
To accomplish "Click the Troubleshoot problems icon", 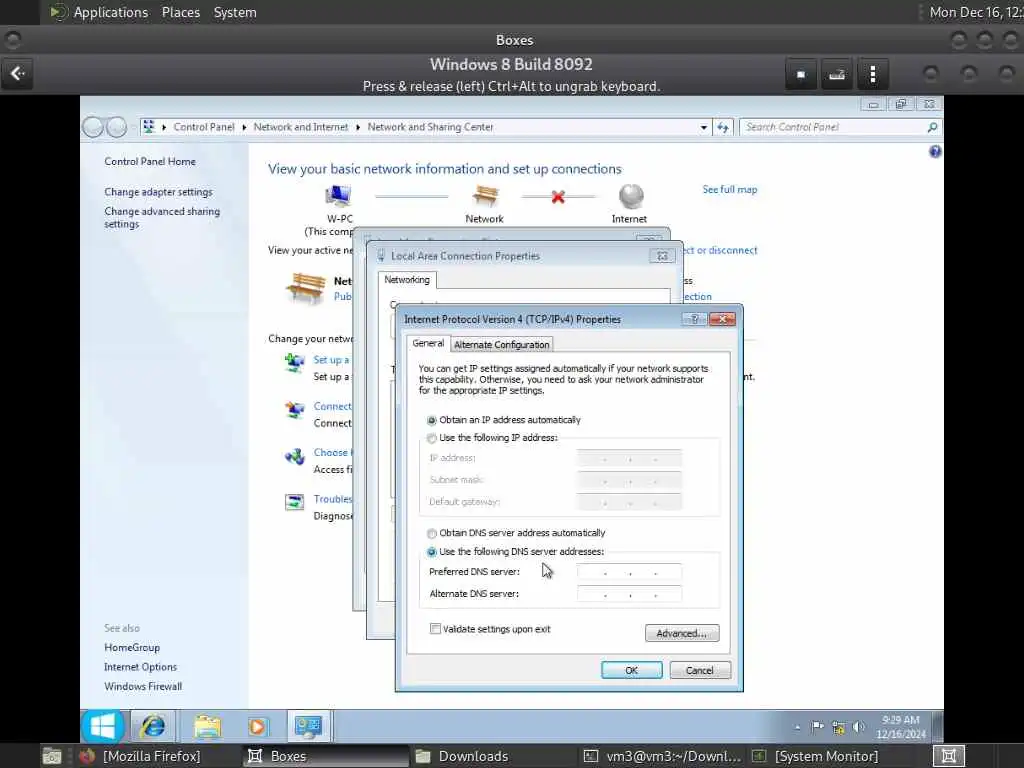I will 295,502.
